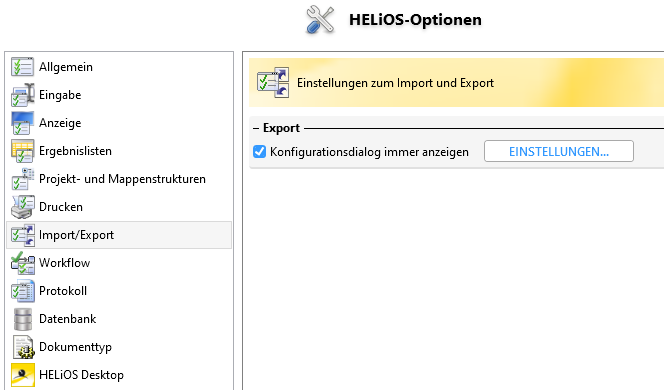Open the EINSTELLUNGEN... export settings
The image size is (664, 390).
559,151
